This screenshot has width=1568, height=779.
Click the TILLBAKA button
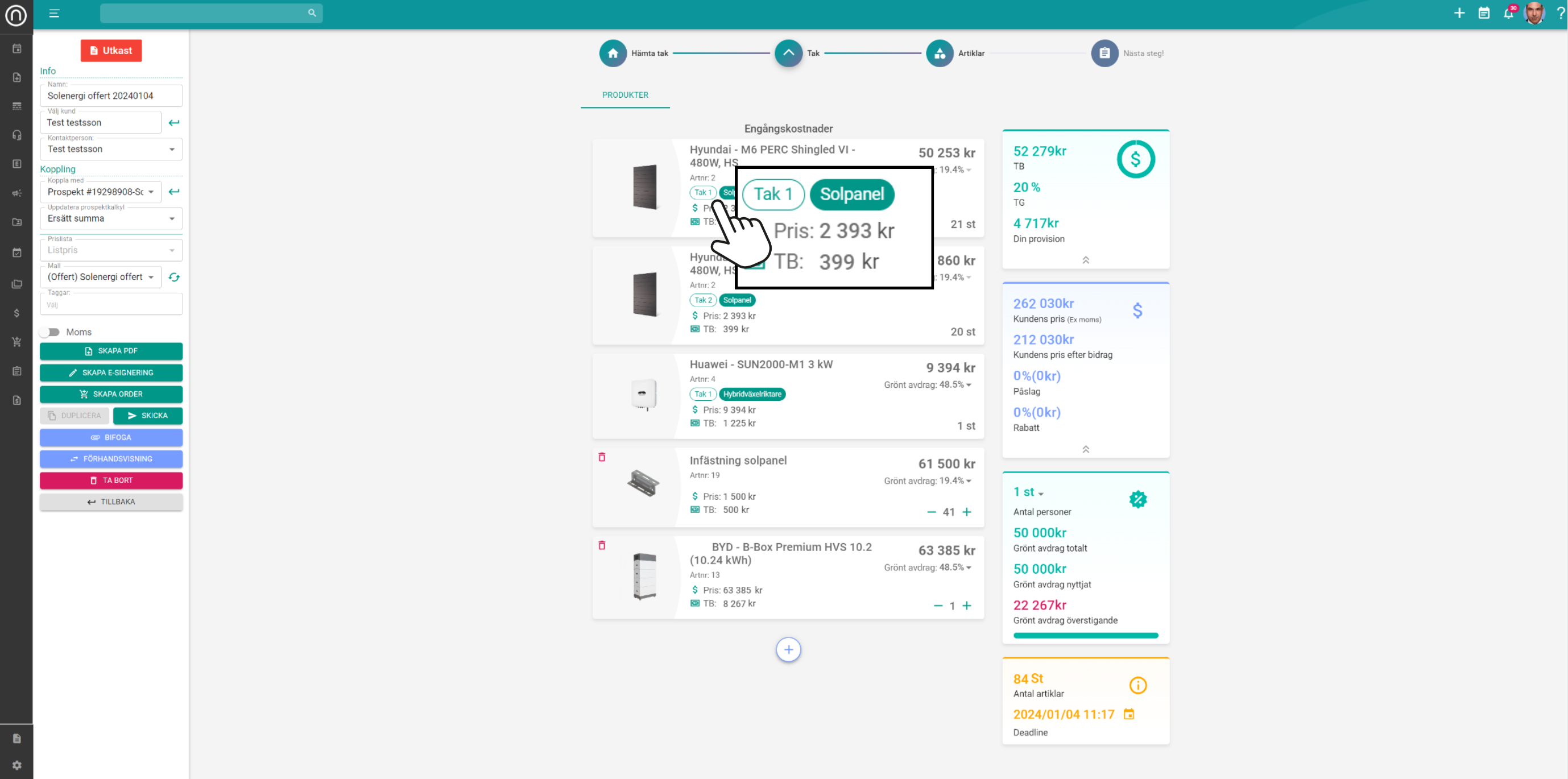click(x=111, y=502)
